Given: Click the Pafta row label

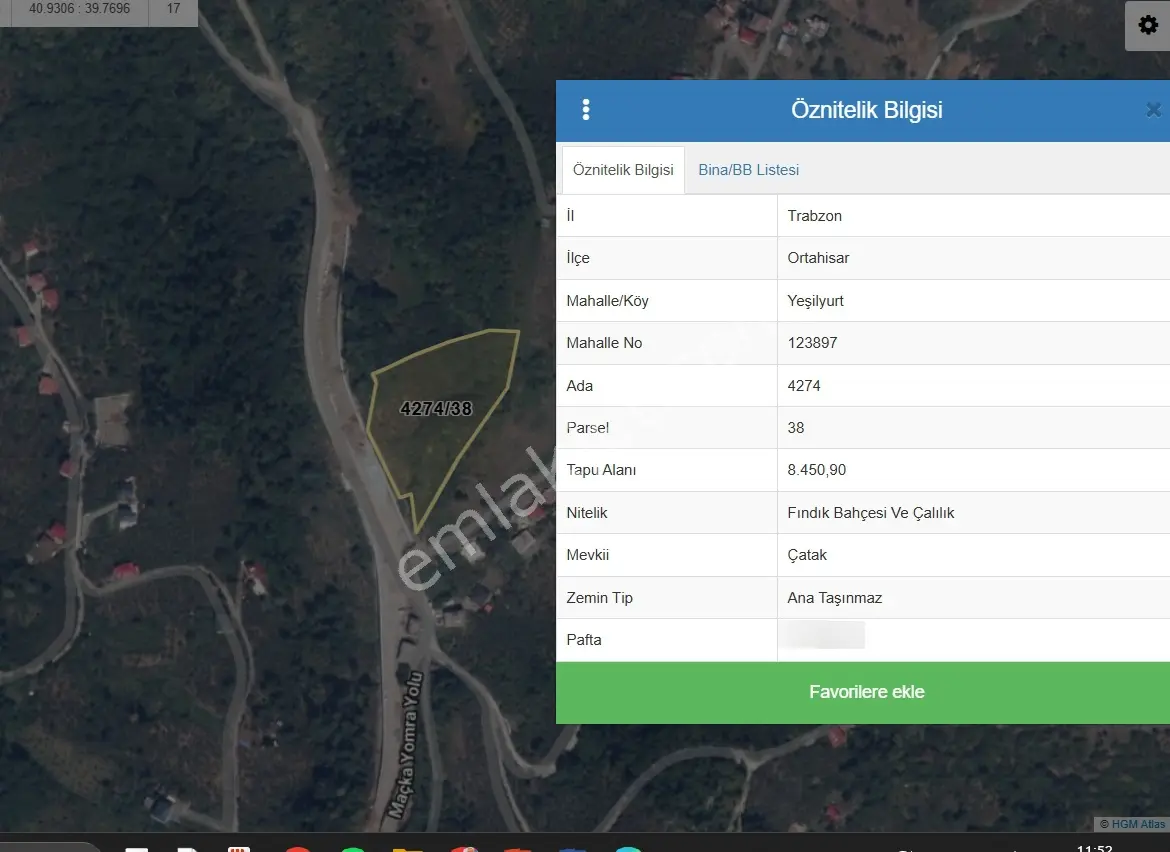Looking at the screenshot, I should click(584, 639).
